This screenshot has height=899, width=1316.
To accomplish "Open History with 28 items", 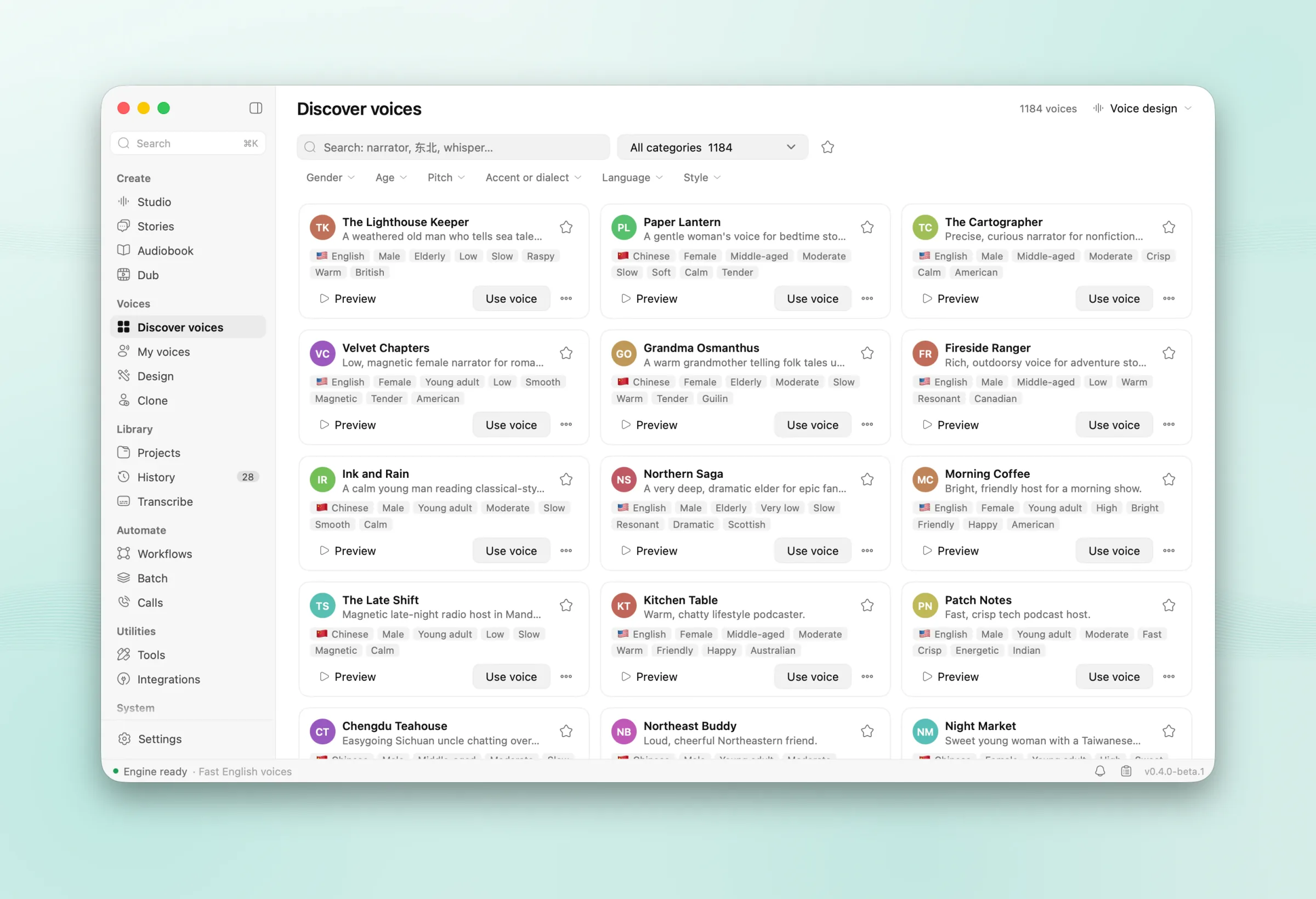I will coord(188,477).
